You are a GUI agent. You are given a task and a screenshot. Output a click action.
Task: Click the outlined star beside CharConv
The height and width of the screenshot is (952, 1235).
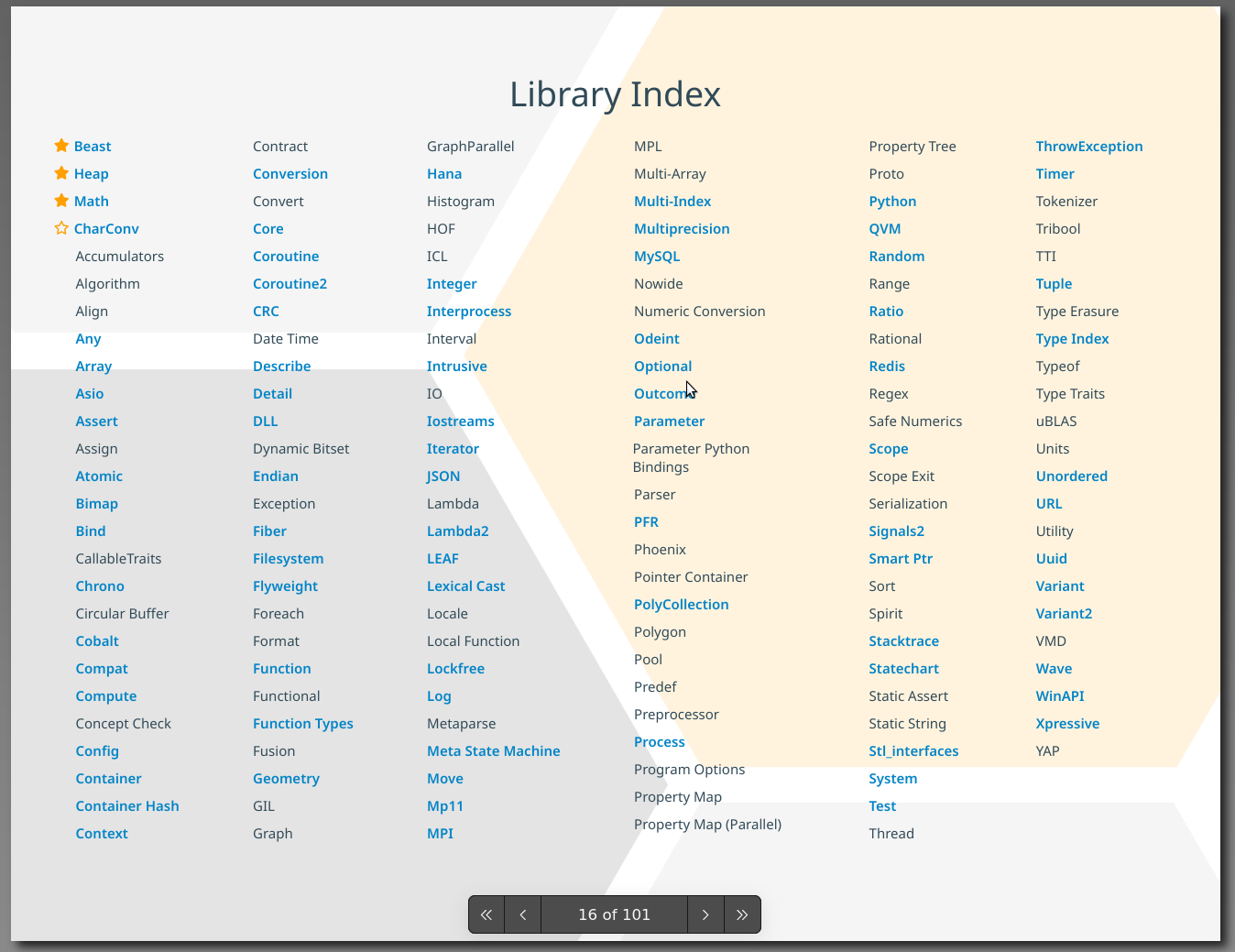pyautogui.click(x=60, y=228)
